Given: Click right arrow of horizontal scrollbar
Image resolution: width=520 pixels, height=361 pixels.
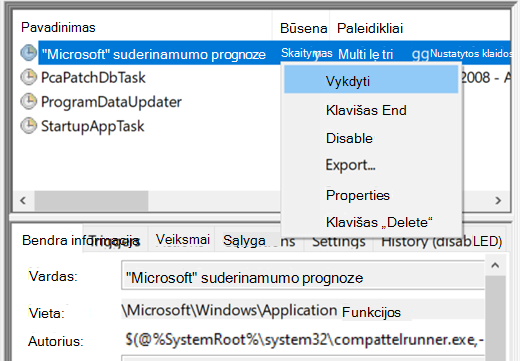Looking at the screenshot, I should pos(498,201).
